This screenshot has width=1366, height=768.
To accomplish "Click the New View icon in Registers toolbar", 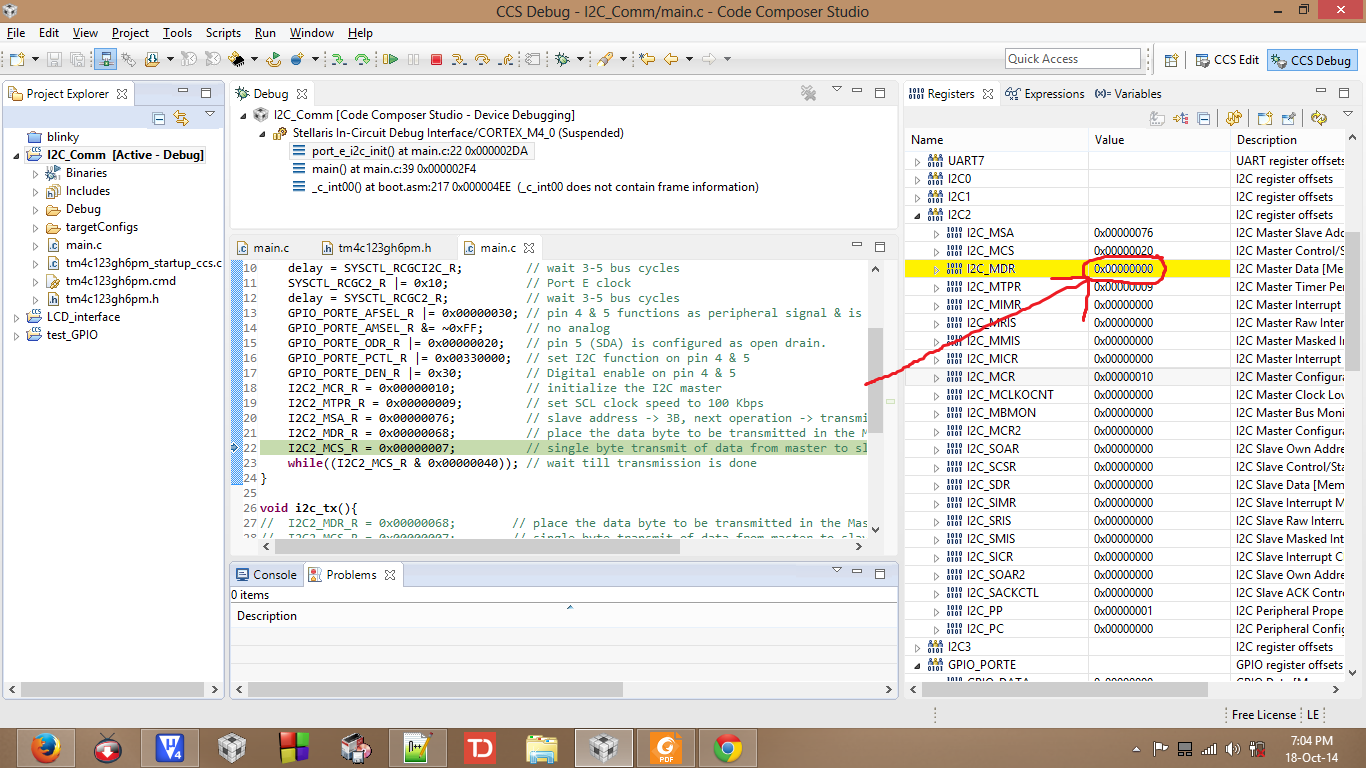I will (x=1265, y=118).
